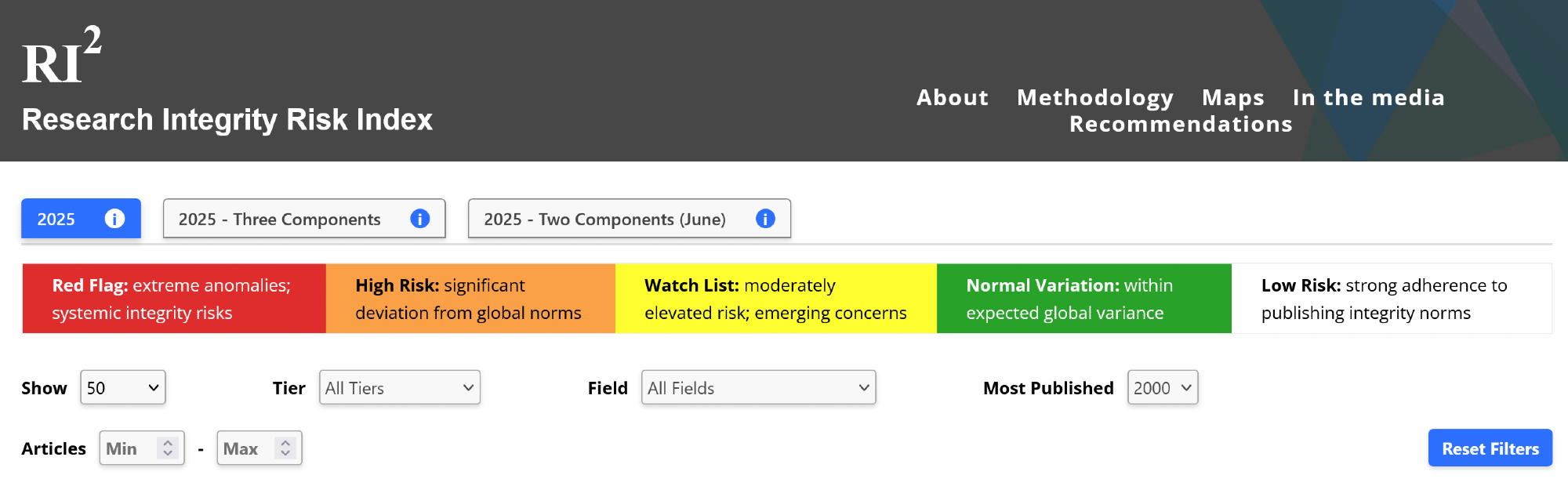Image resolution: width=1568 pixels, height=497 pixels.
Task: Open the Maps link
Action: coord(1233,97)
